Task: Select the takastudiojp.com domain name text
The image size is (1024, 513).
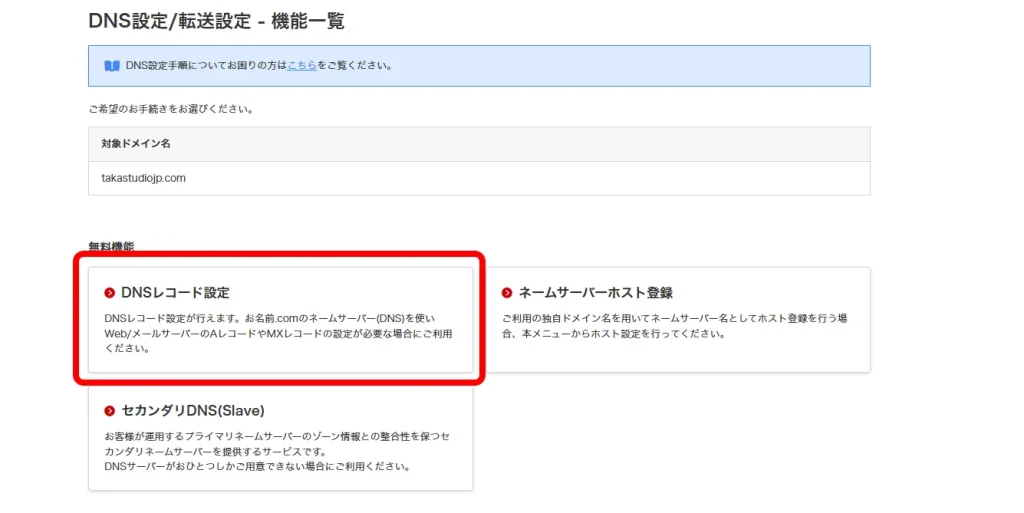Action: [144, 178]
